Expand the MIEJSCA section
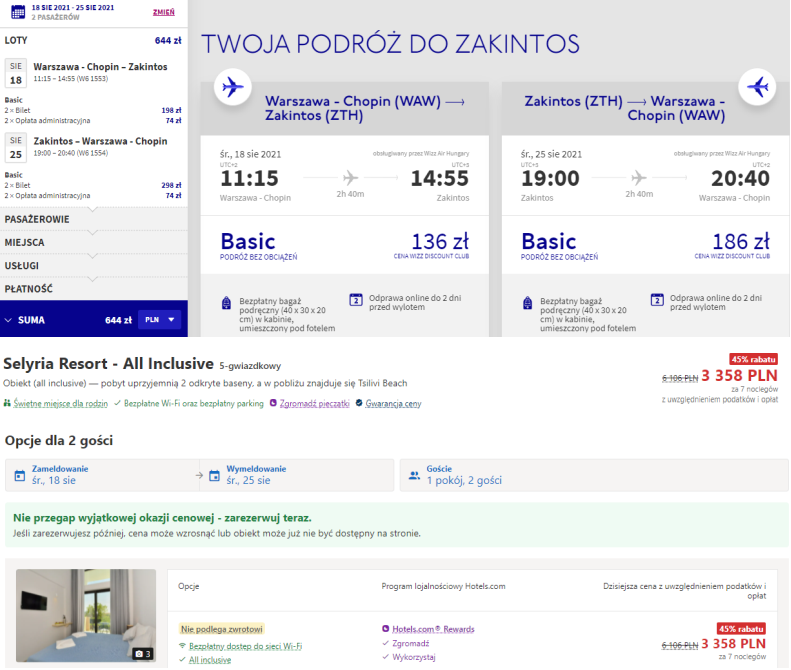Viewport: 791px width, 670px height. click(x=94, y=242)
